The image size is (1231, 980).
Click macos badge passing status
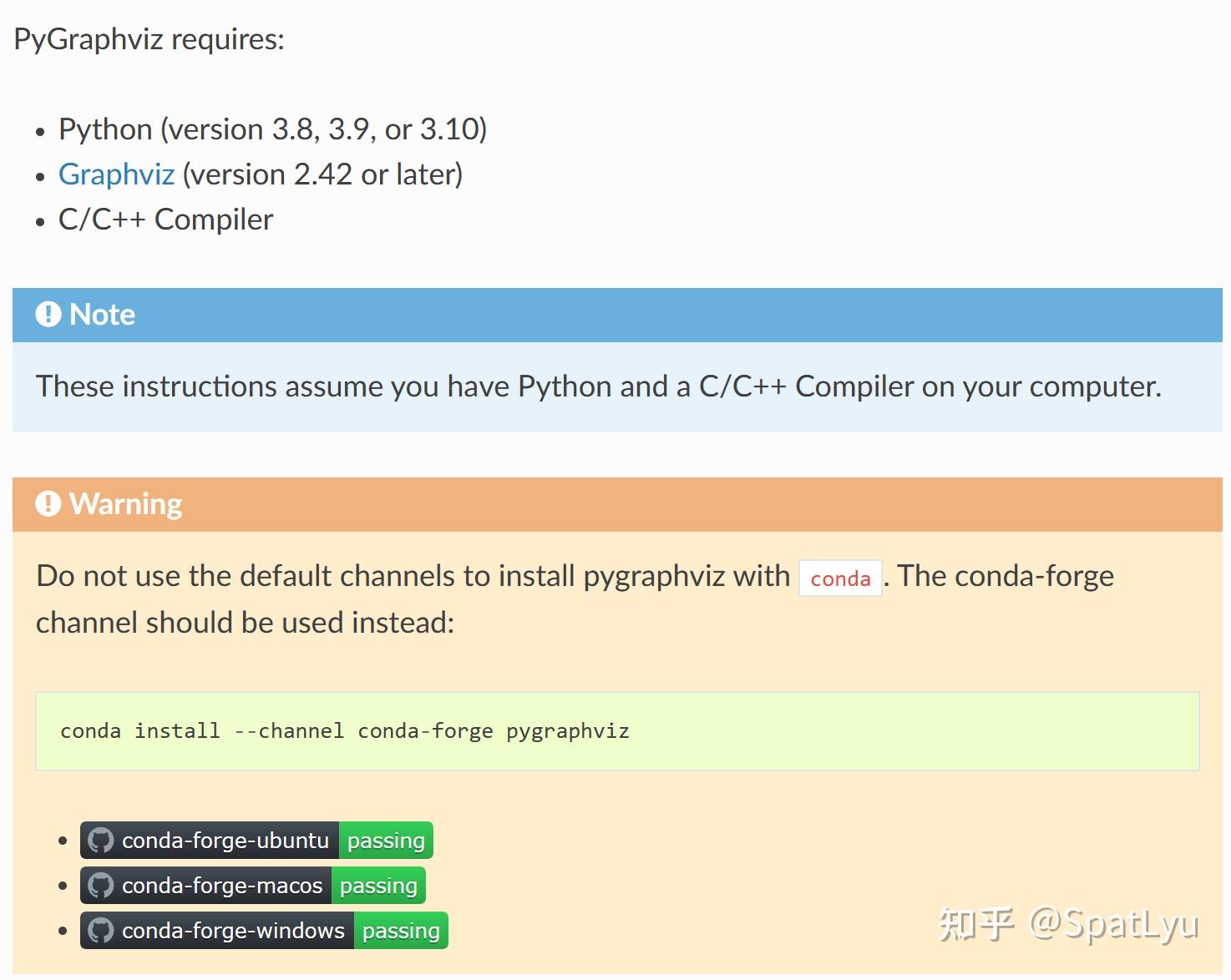pos(378,886)
